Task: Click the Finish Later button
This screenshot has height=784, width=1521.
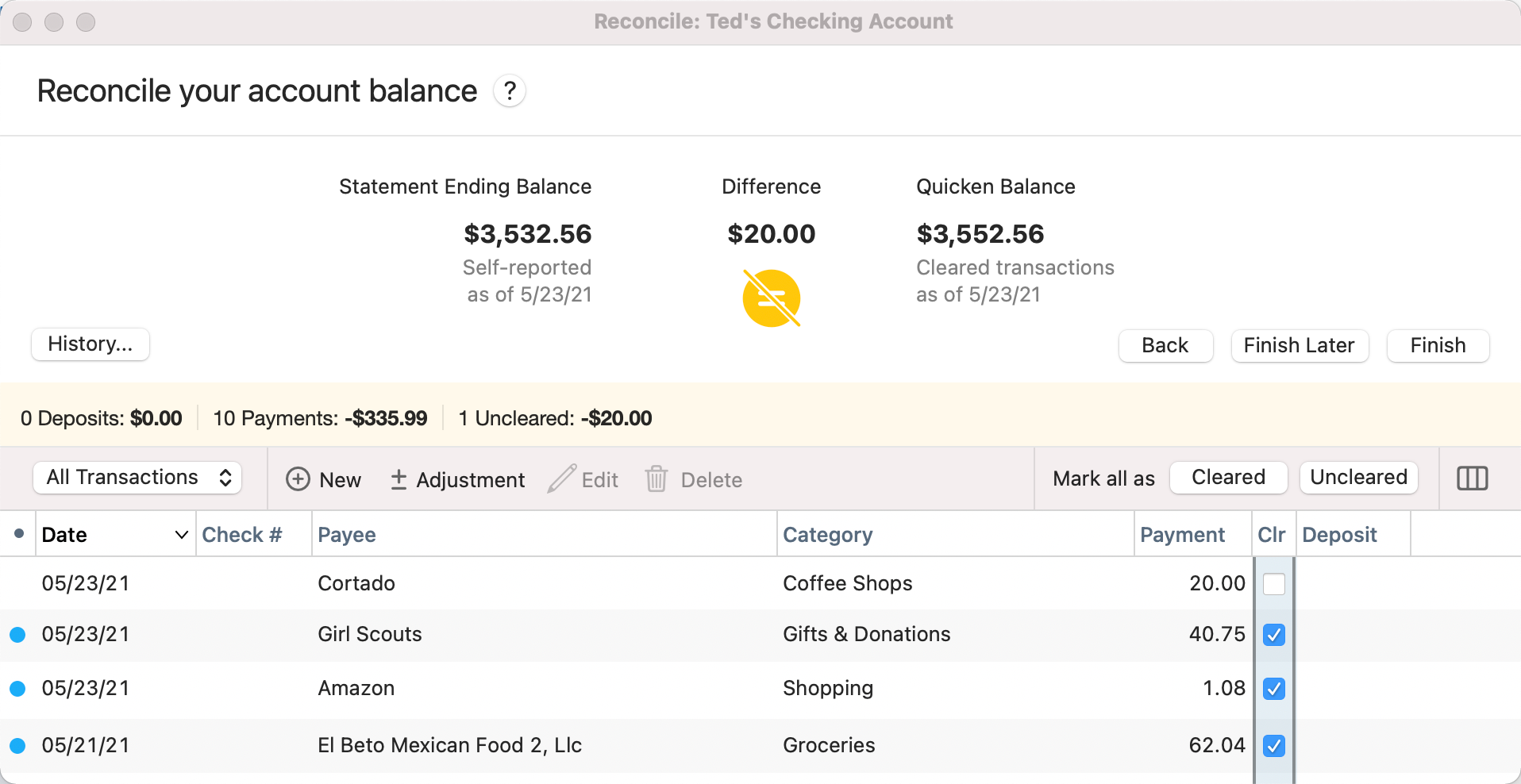Action: pos(1299,346)
